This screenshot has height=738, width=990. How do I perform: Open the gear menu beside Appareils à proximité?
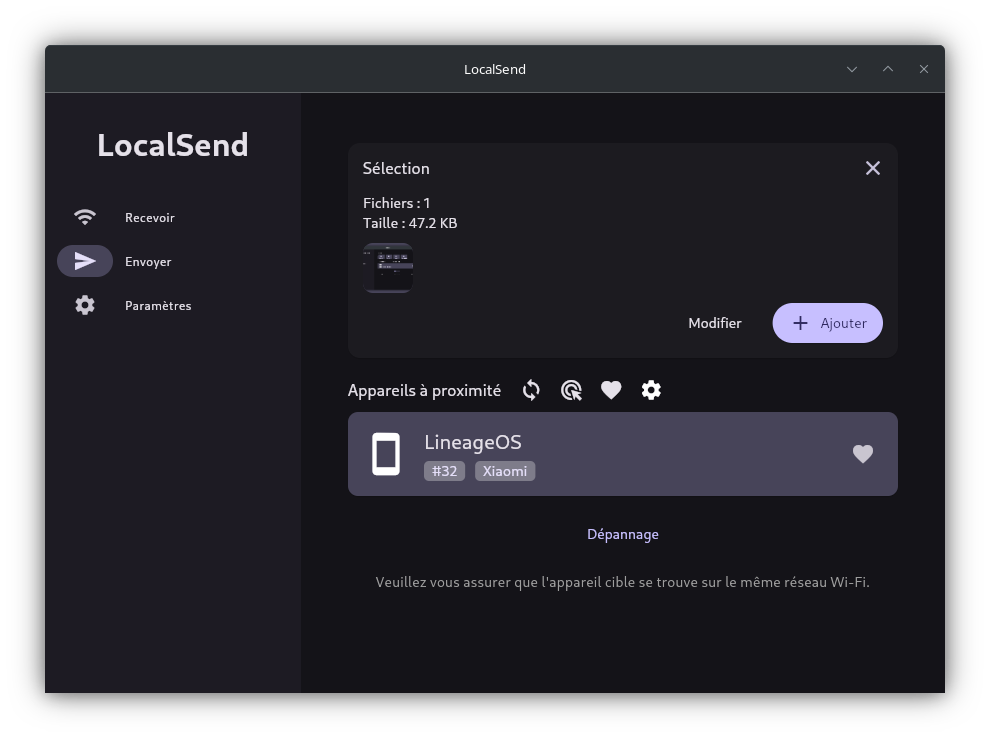(651, 390)
